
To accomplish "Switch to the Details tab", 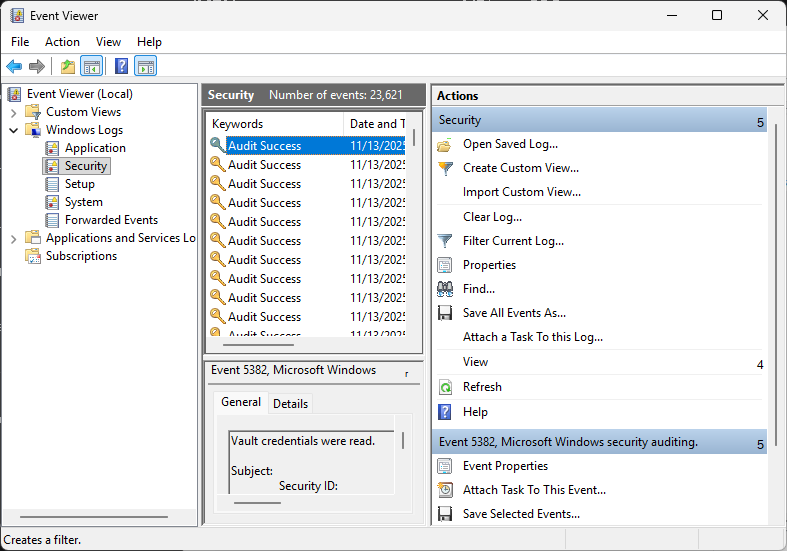I will [290, 403].
